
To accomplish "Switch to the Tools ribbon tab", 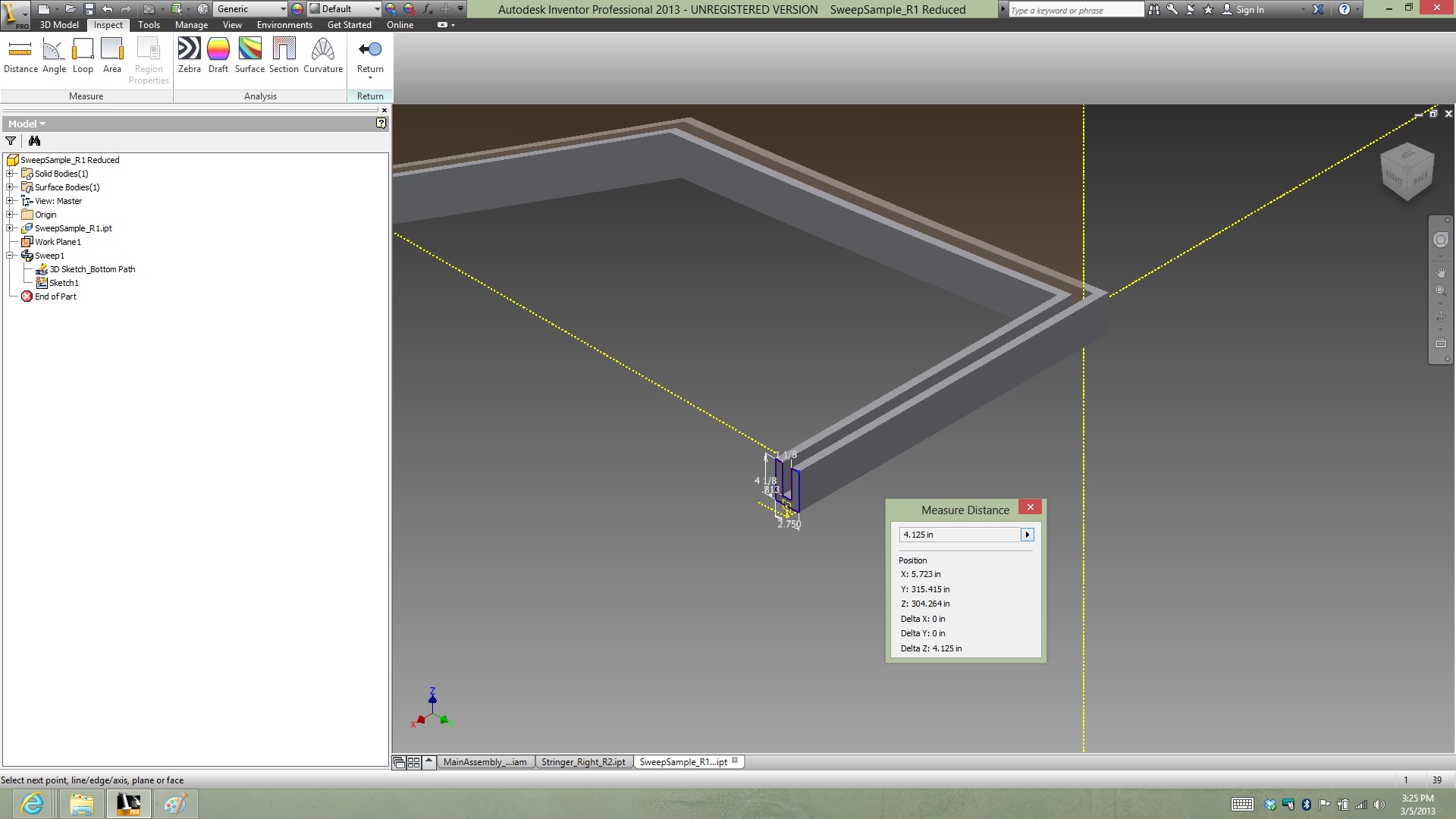I will pos(149,25).
